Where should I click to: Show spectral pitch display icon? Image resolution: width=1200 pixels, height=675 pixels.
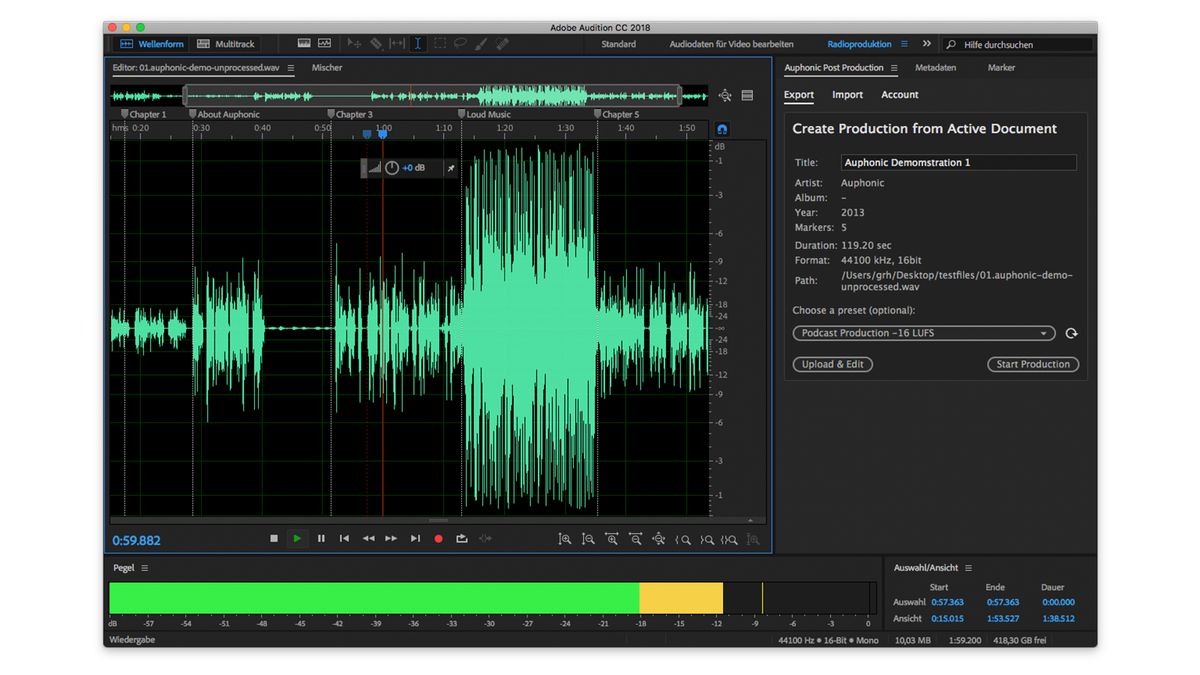325,44
